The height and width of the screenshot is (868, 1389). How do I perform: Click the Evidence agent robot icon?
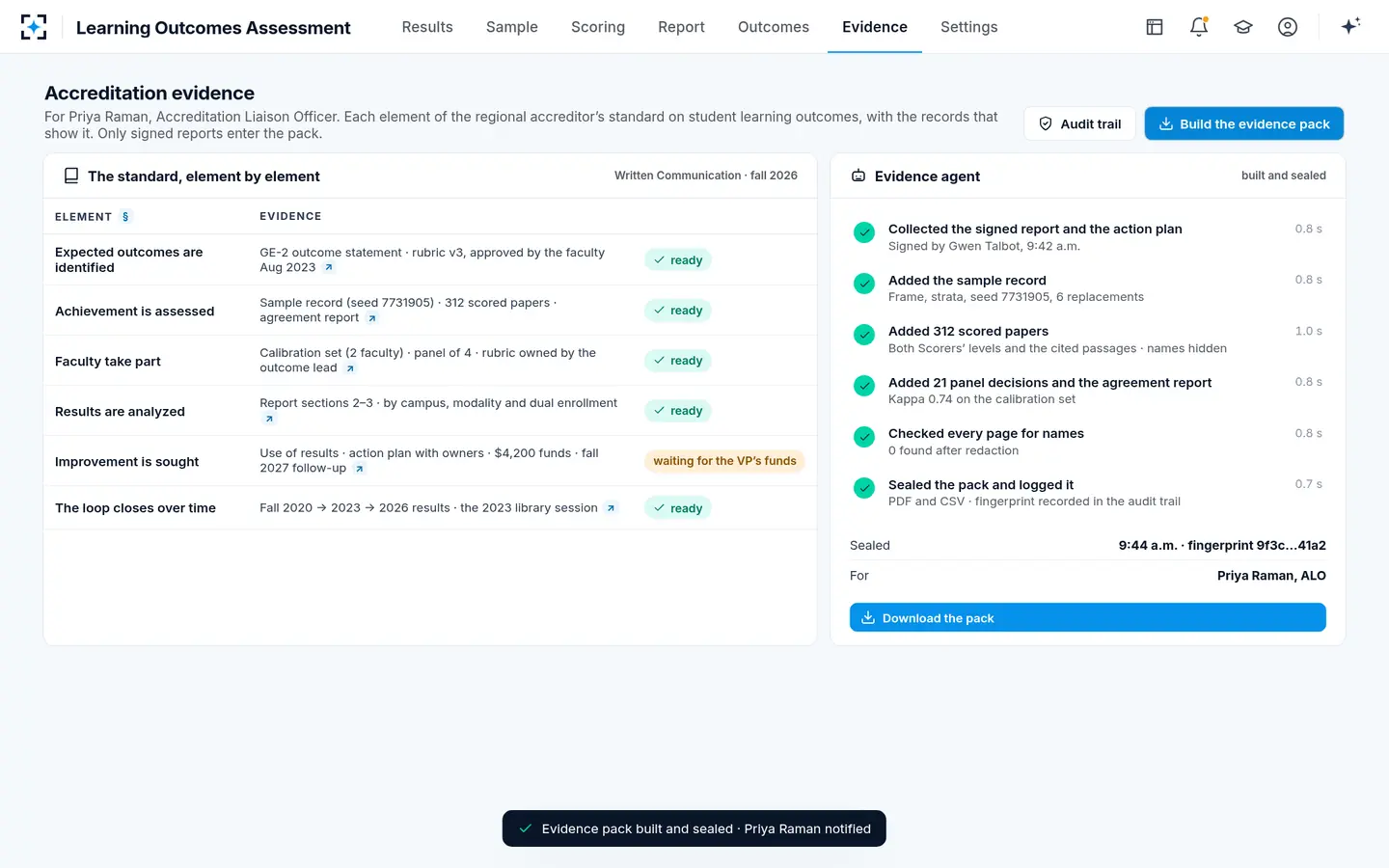(x=858, y=176)
